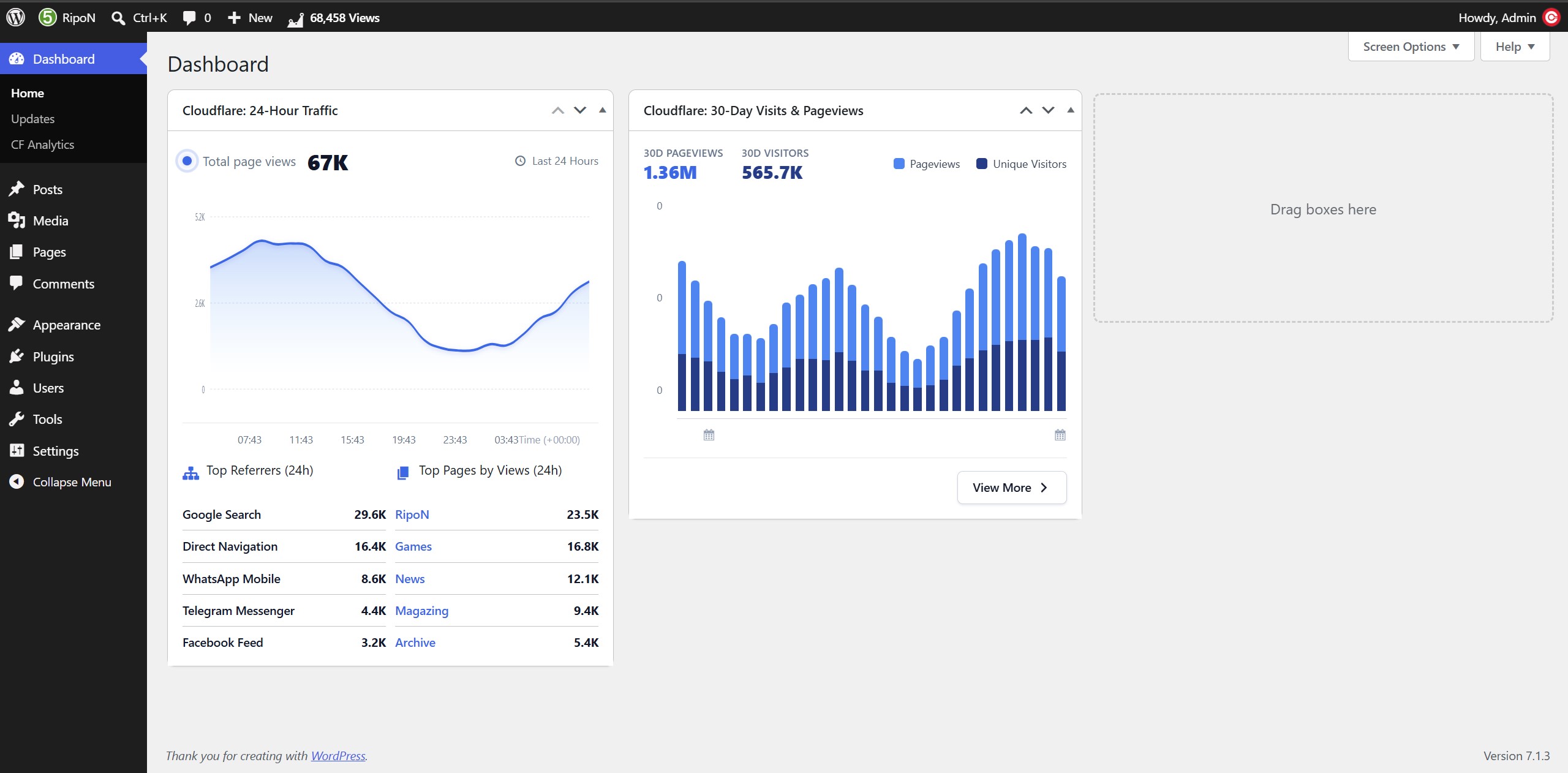Click the WordPress logo icon

[16, 17]
